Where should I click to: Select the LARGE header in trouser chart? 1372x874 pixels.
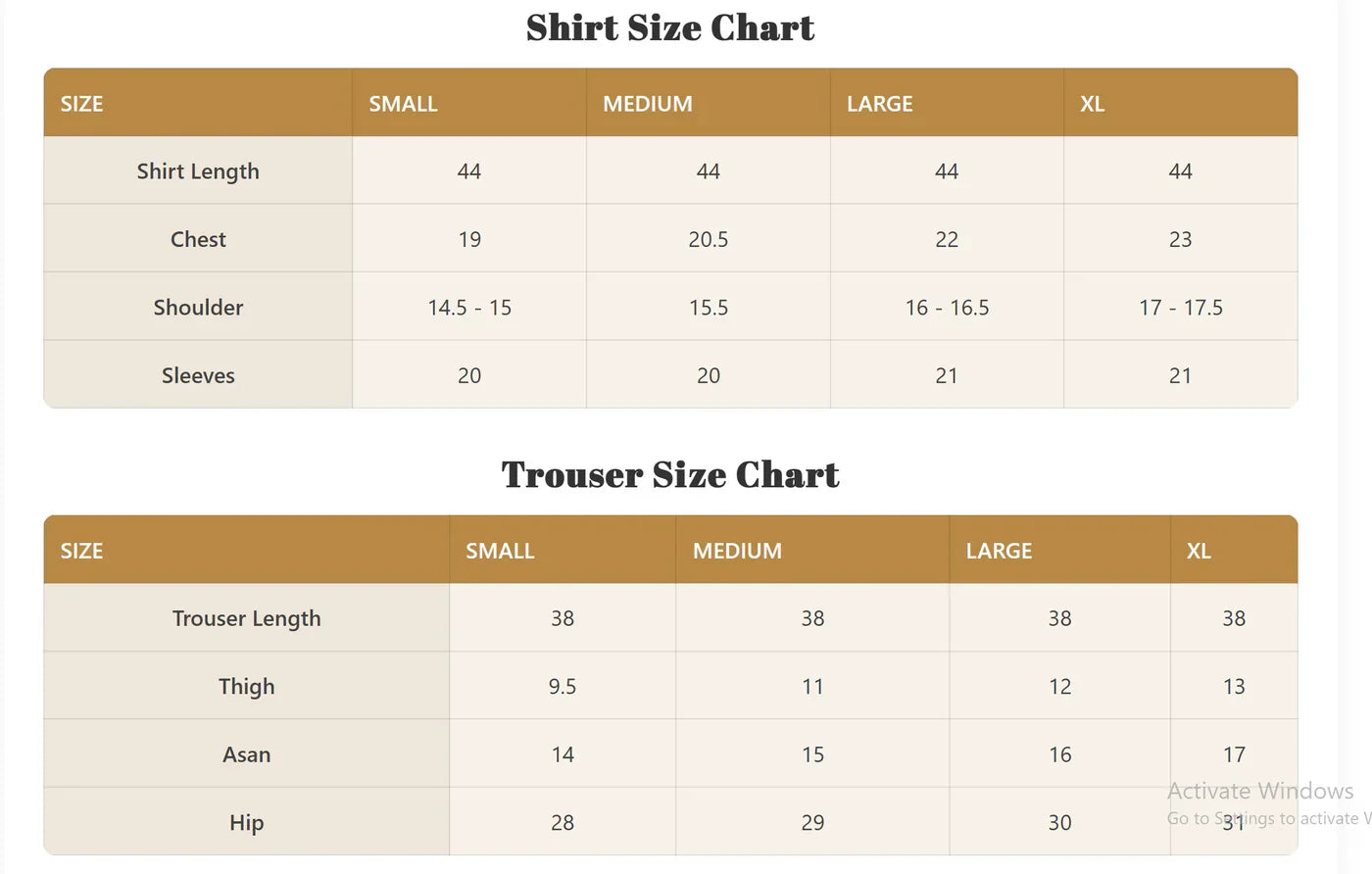(999, 551)
